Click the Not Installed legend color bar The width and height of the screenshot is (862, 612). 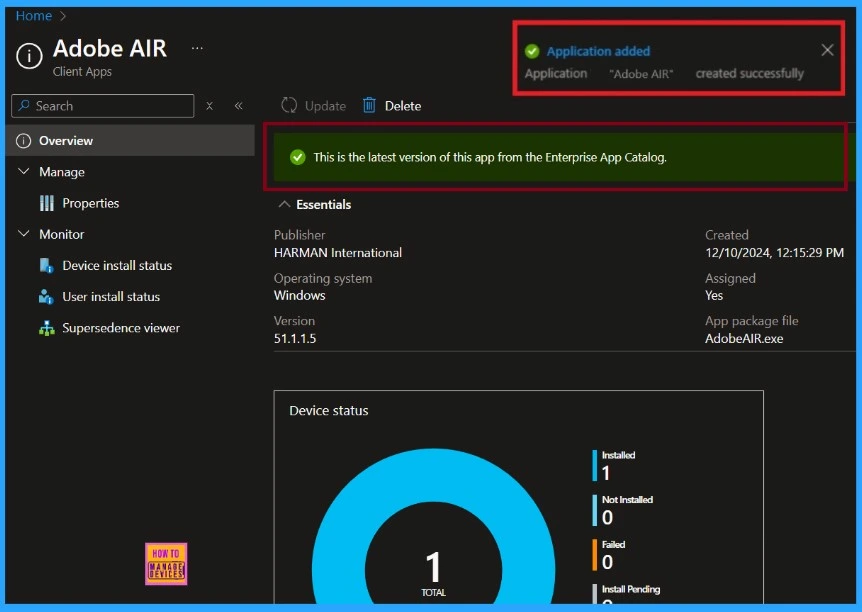(594, 510)
